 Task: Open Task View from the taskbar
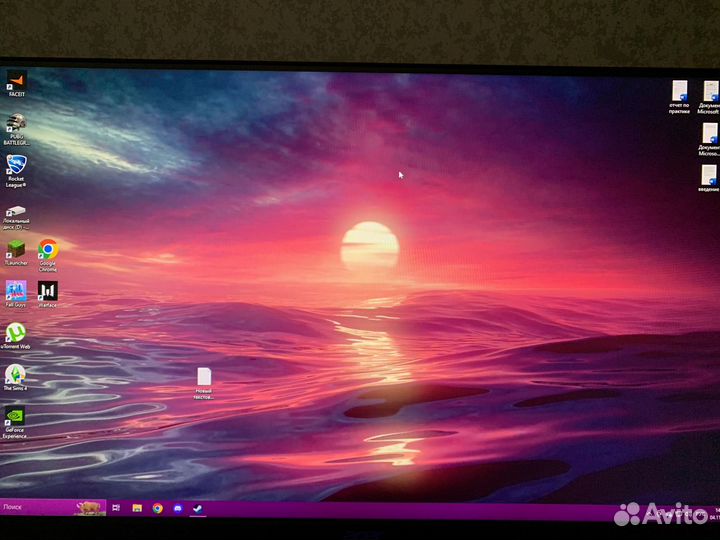[x=116, y=507]
